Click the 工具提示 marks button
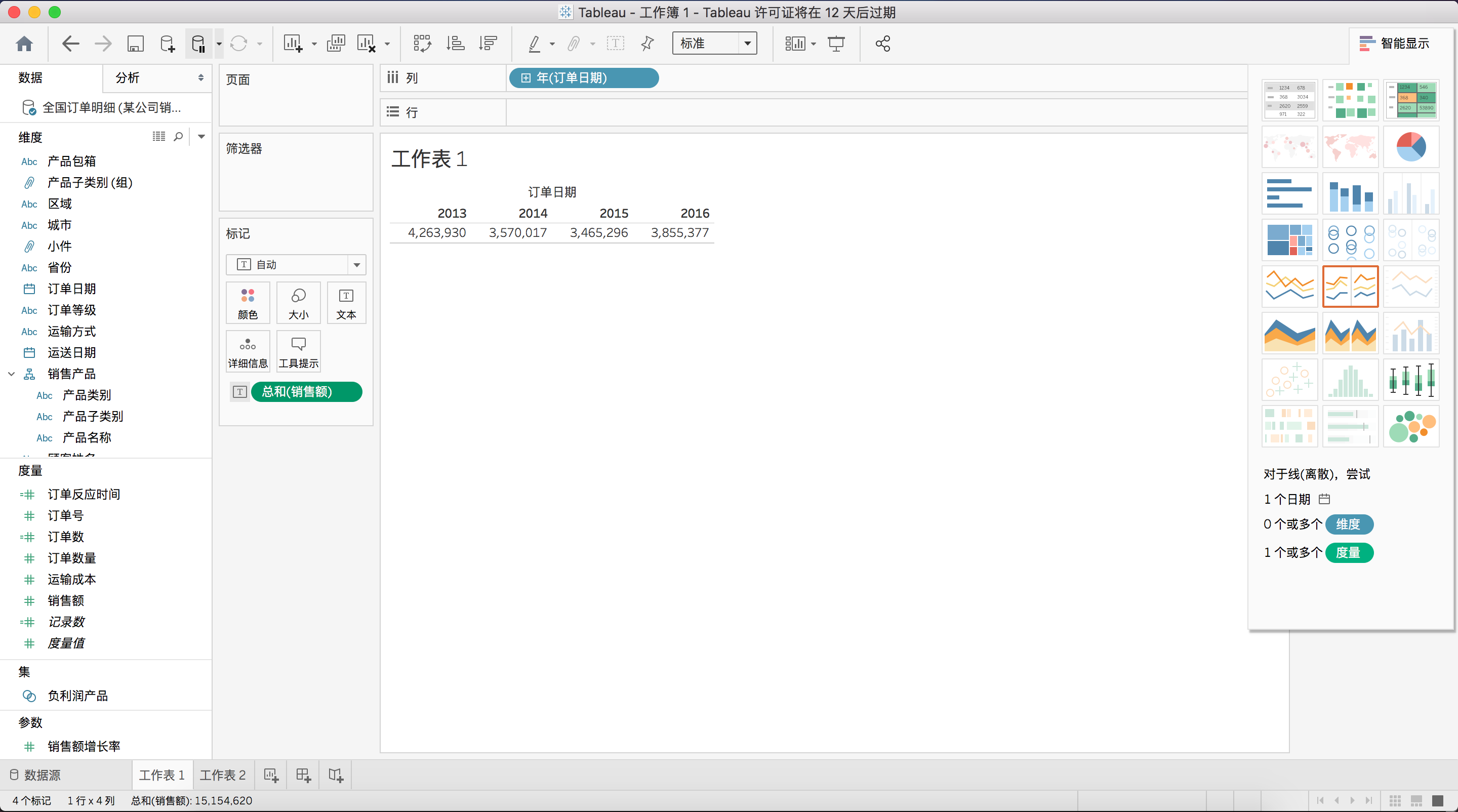1458x812 pixels. (x=298, y=351)
